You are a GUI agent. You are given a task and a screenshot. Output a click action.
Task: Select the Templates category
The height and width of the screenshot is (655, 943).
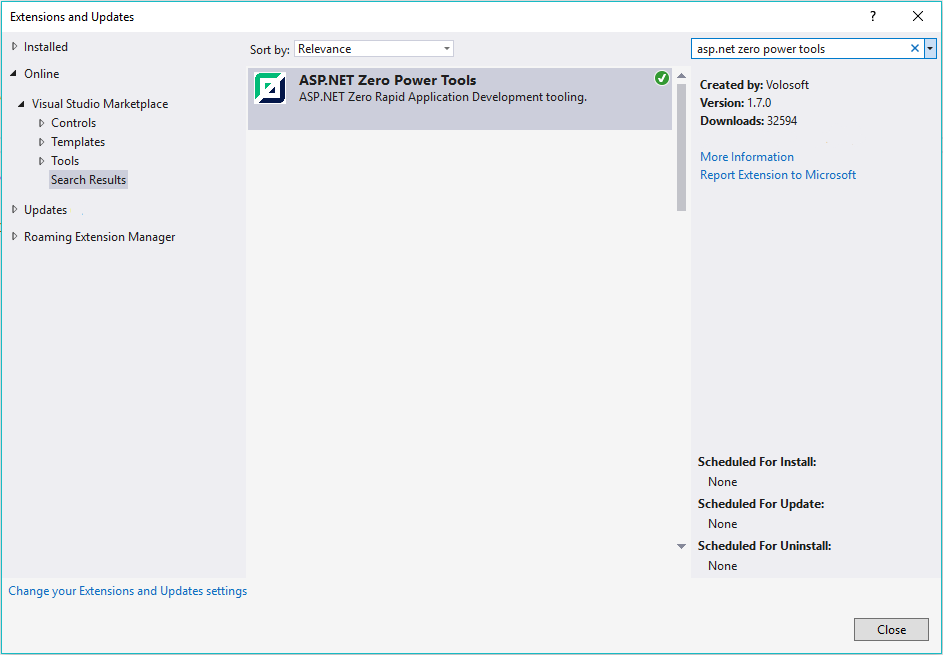pyautogui.click(x=78, y=142)
